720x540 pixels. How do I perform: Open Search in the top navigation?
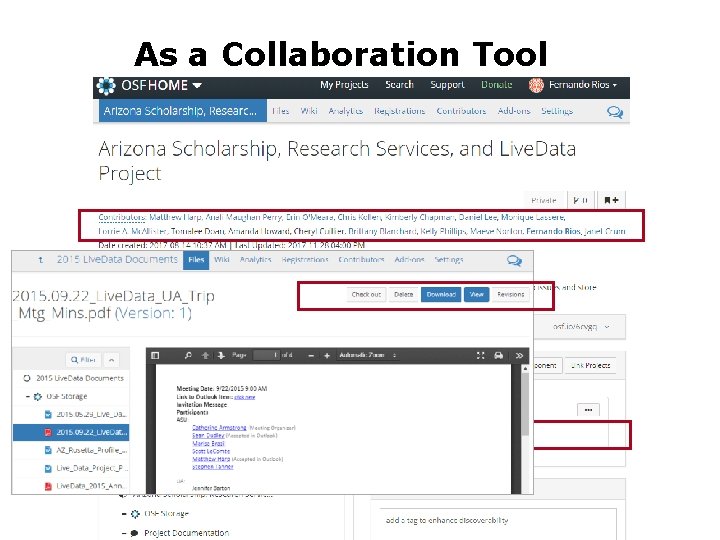point(399,85)
